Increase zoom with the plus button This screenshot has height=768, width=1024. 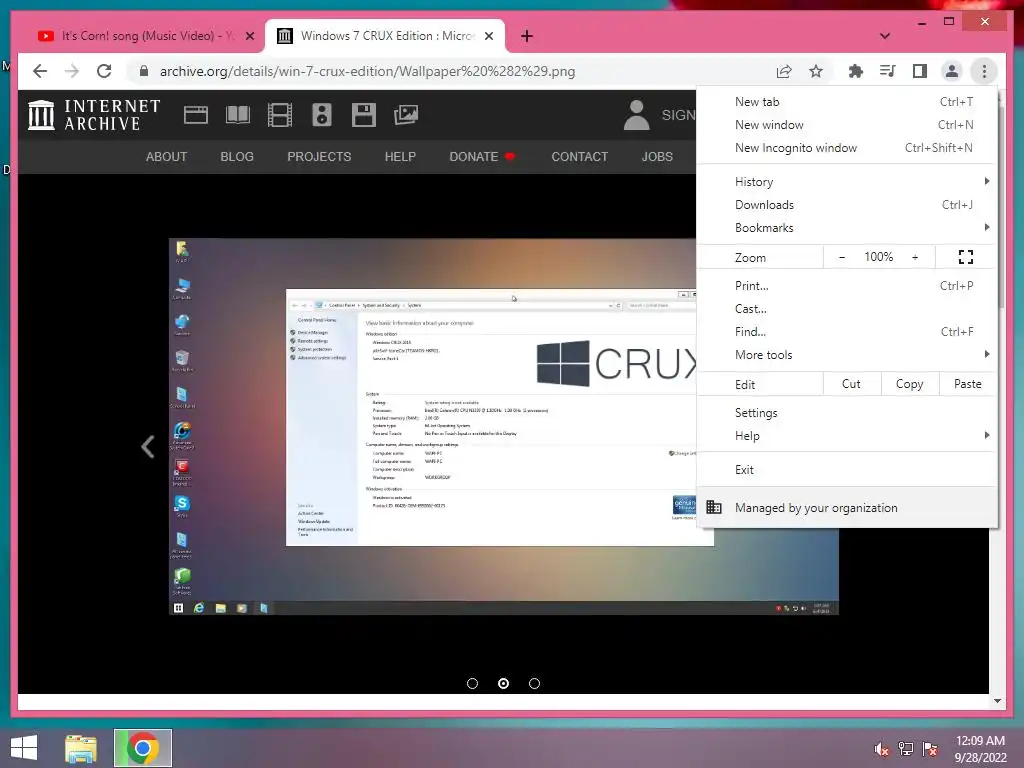(x=915, y=257)
